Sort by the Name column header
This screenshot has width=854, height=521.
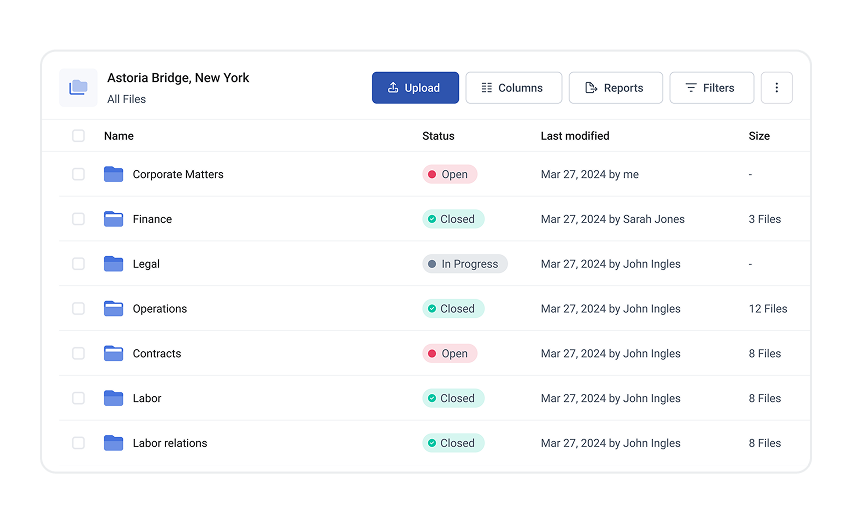[x=118, y=136]
